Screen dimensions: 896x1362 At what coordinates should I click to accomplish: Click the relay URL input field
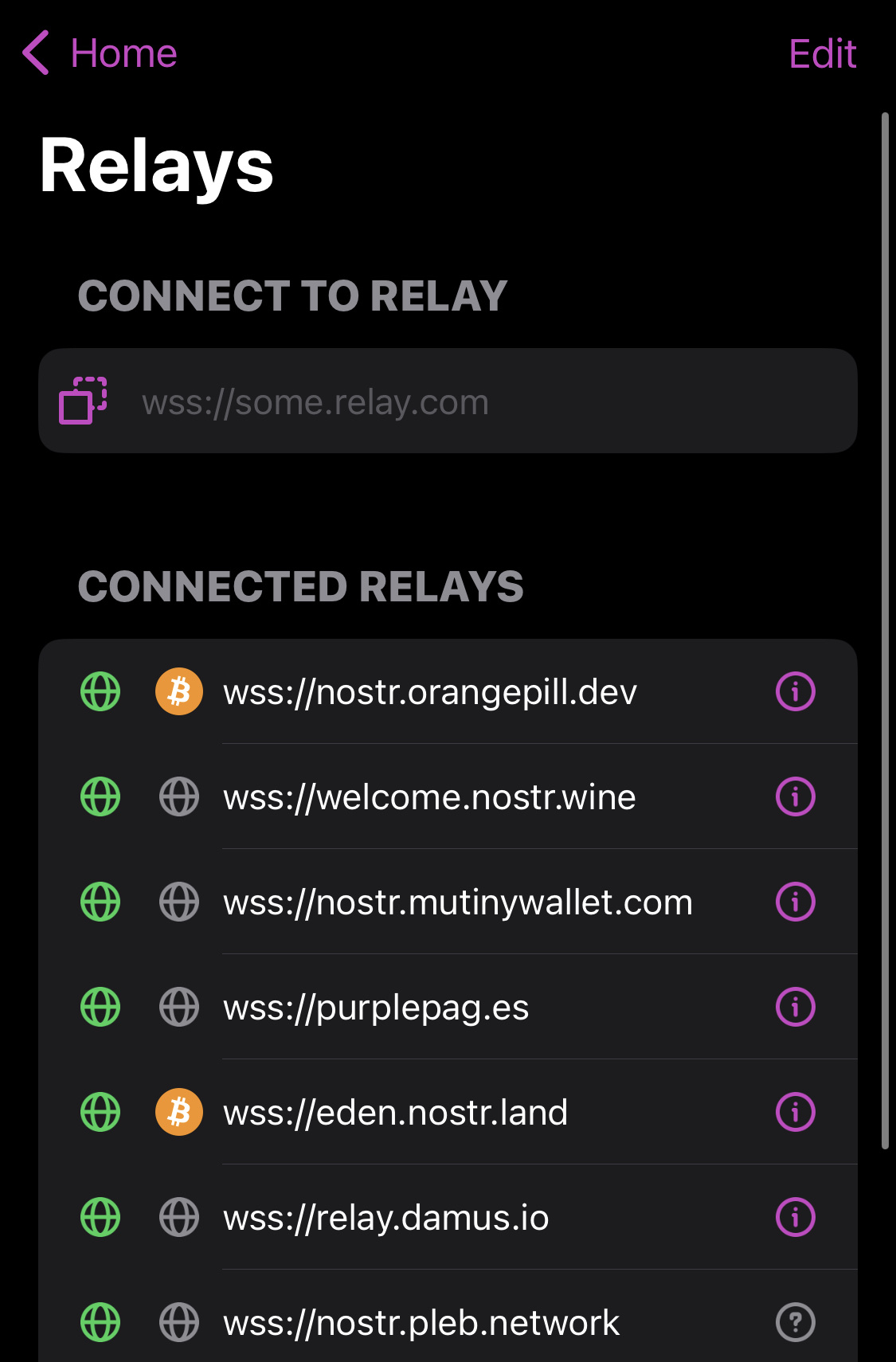click(x=446, y=401)
